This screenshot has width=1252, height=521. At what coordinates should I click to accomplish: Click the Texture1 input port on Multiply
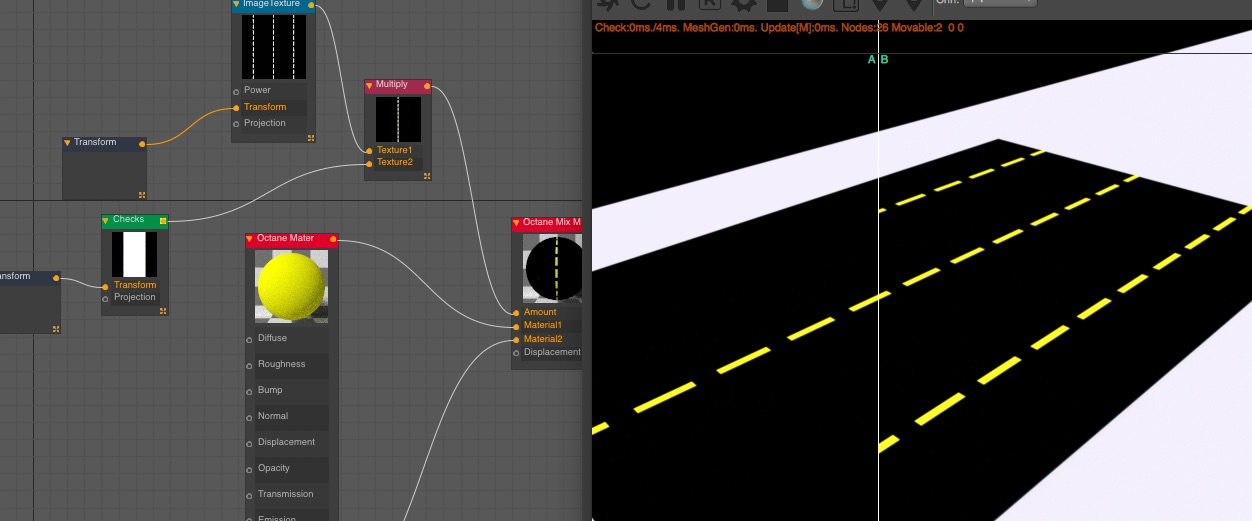tap(369, 151)
